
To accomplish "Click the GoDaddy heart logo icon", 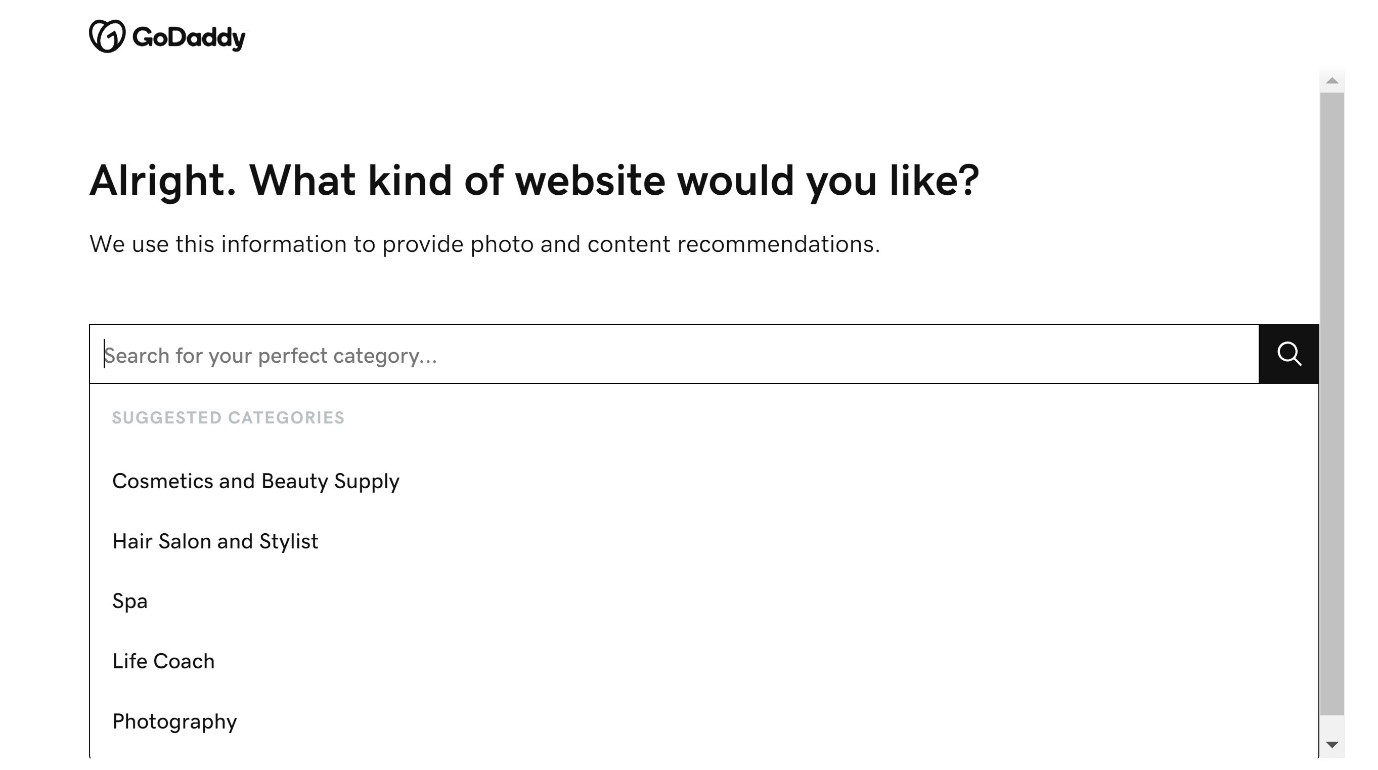I will 107,37.
